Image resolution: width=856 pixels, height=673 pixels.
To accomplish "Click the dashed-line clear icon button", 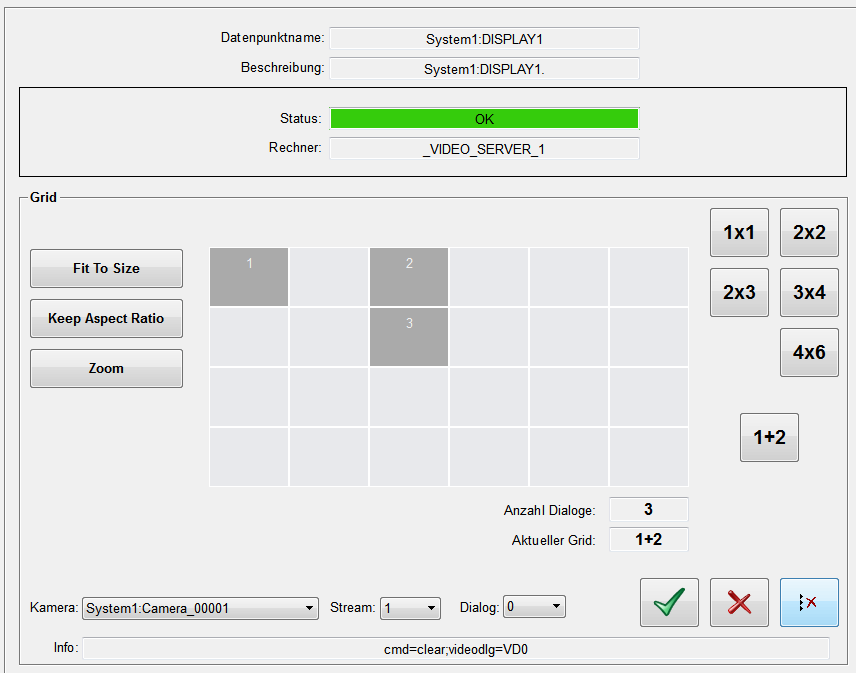I will coord(809,603).
